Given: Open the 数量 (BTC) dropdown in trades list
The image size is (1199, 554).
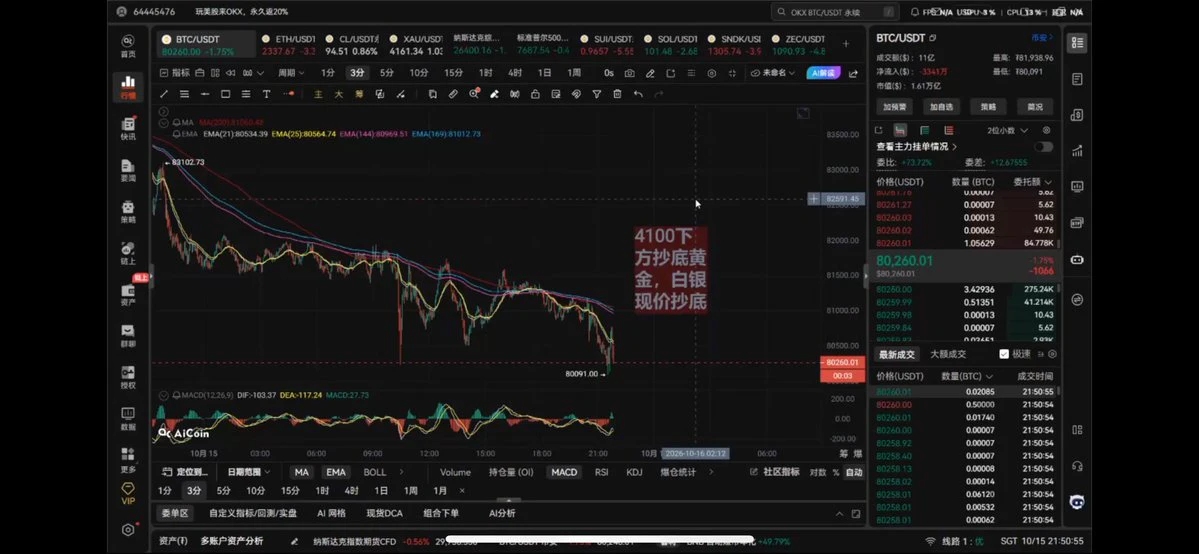Looking at the screenshot, I should point(967,376).
